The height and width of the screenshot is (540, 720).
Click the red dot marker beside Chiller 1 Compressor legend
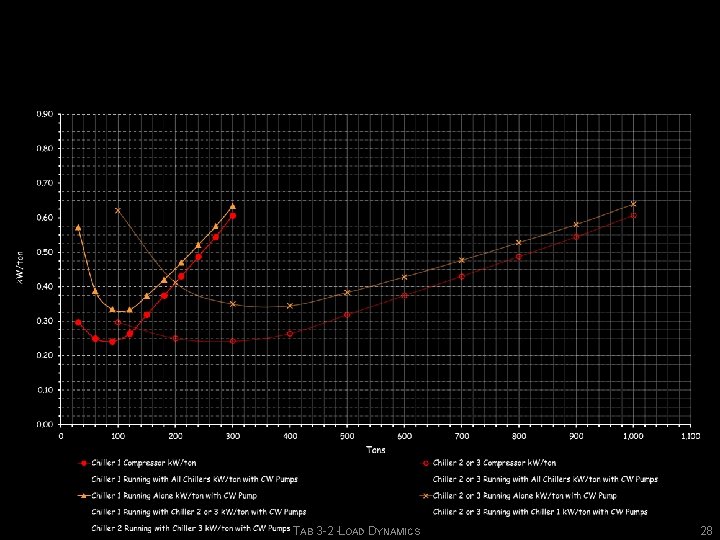(x=84, y=463)
